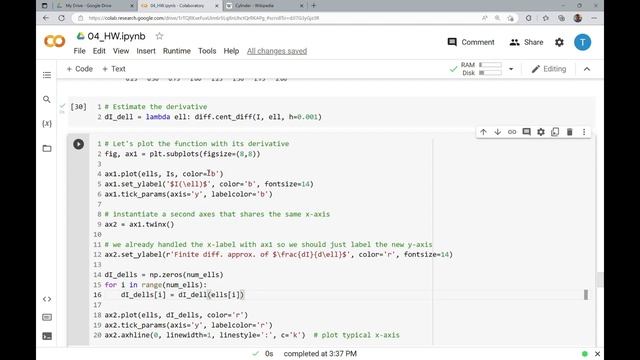The image size is (640, 360).
Task: Open the terminal panel
Action: coord(47,336)
